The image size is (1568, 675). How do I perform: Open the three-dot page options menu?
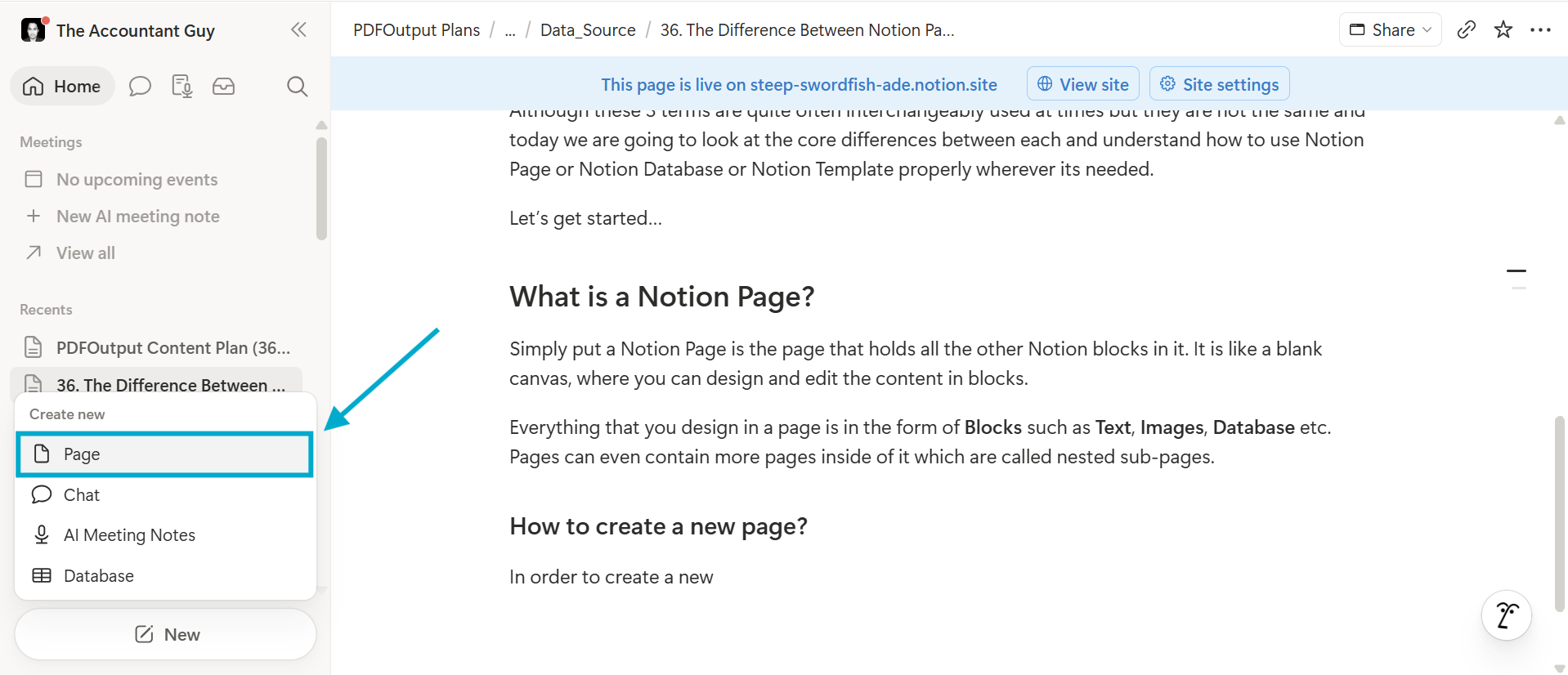(x=1540, y=30)
